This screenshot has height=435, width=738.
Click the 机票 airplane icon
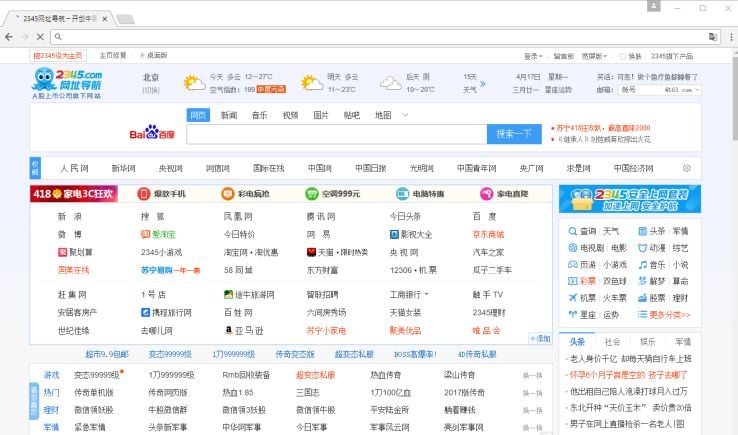coord(572,298)
